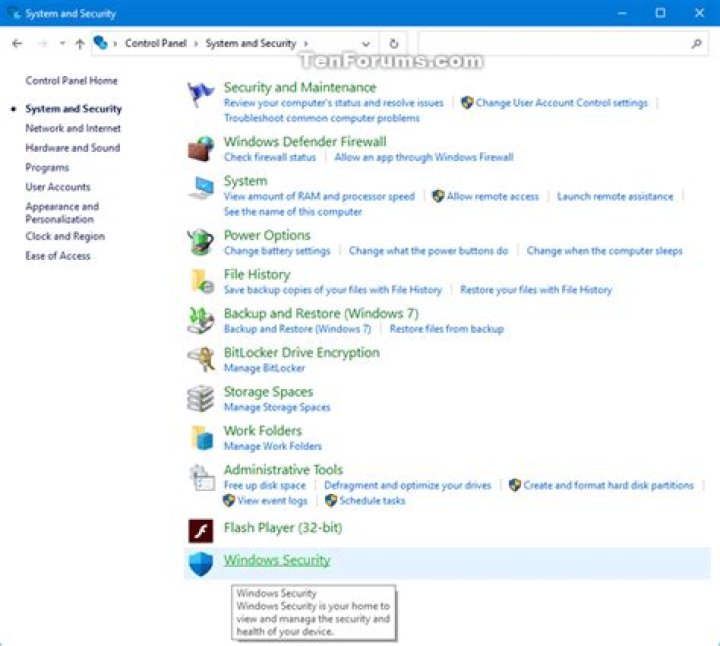Open Appearance and Personalization category
This screenshot has width=720, height=646.
(62, 213)
